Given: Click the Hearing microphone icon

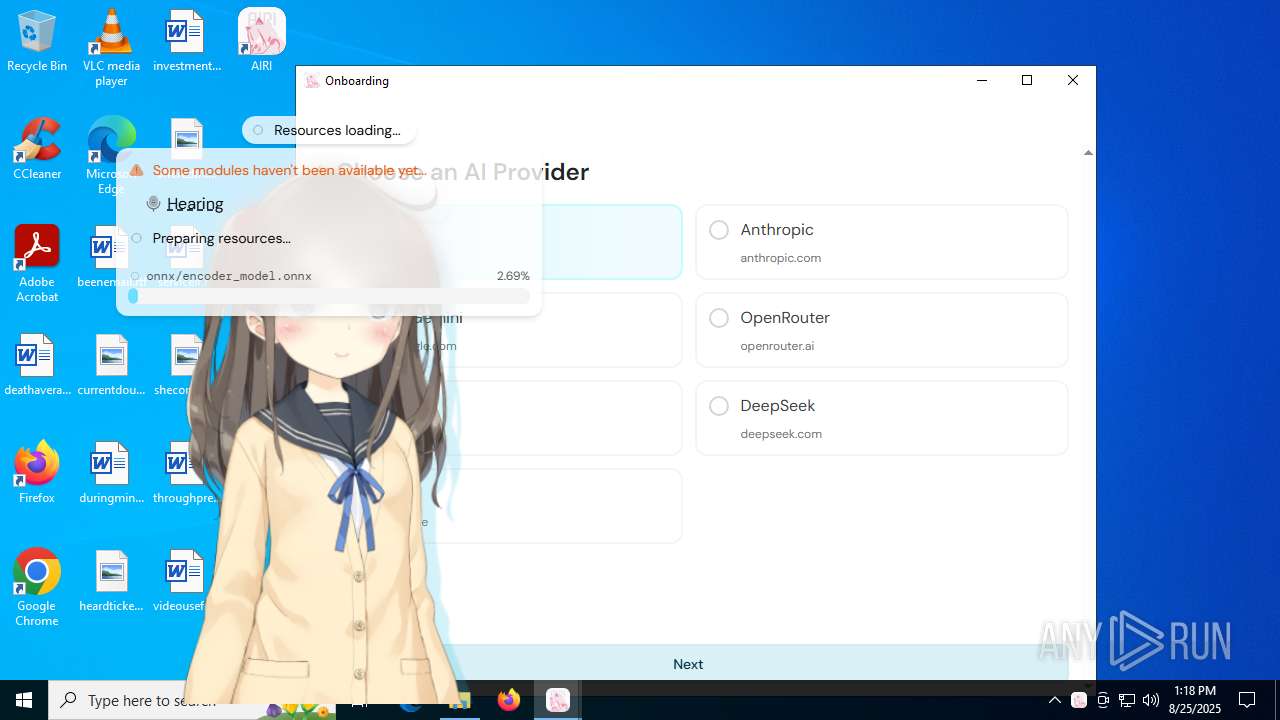Looking at the screenshot, I should tap(153, 204).
